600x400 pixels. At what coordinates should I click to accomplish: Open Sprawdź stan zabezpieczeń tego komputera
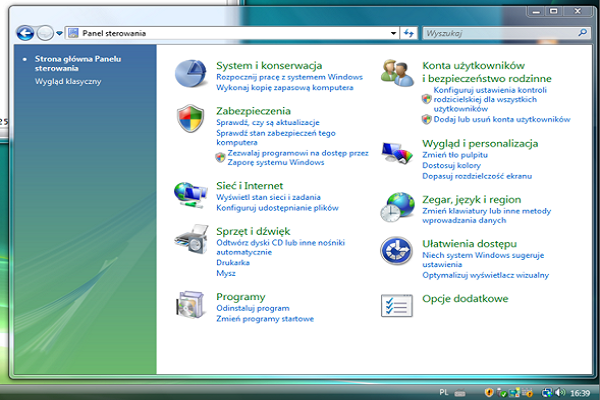click(x=276, y=138)
